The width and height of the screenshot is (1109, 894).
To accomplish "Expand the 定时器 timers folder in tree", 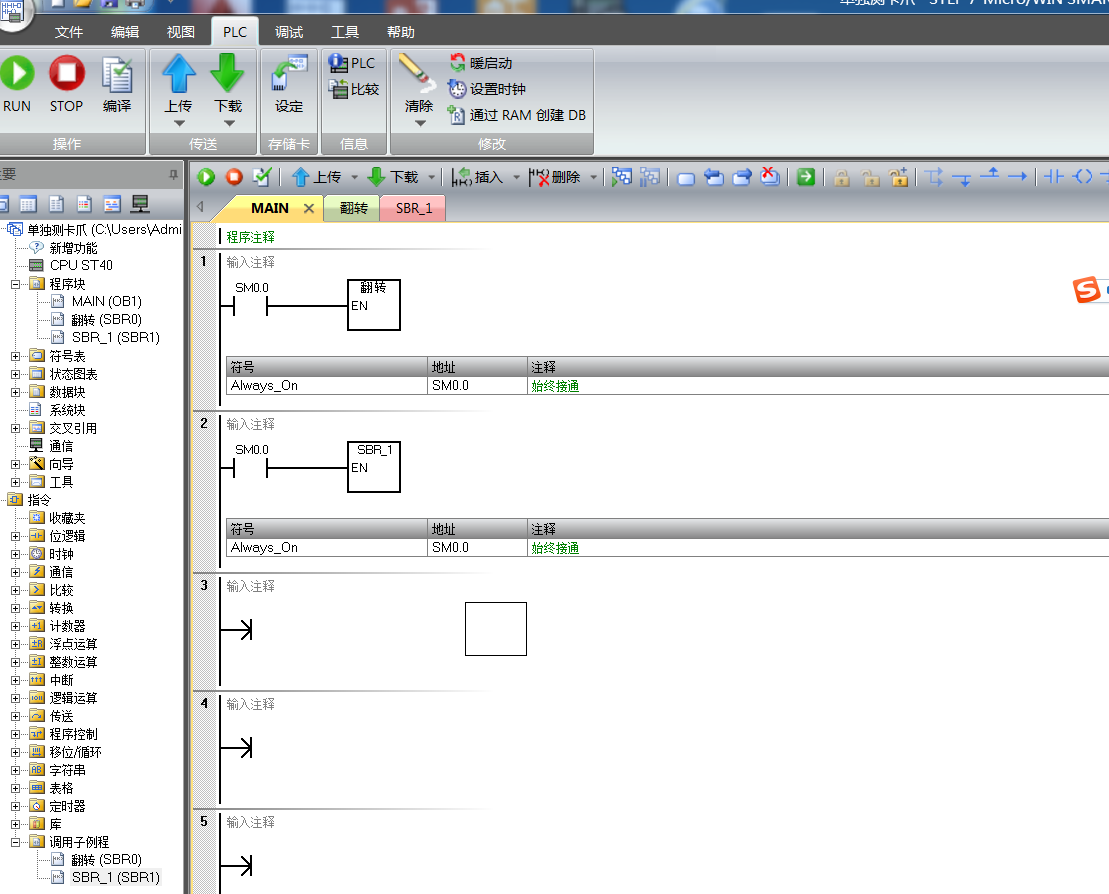I will point(16,806).
